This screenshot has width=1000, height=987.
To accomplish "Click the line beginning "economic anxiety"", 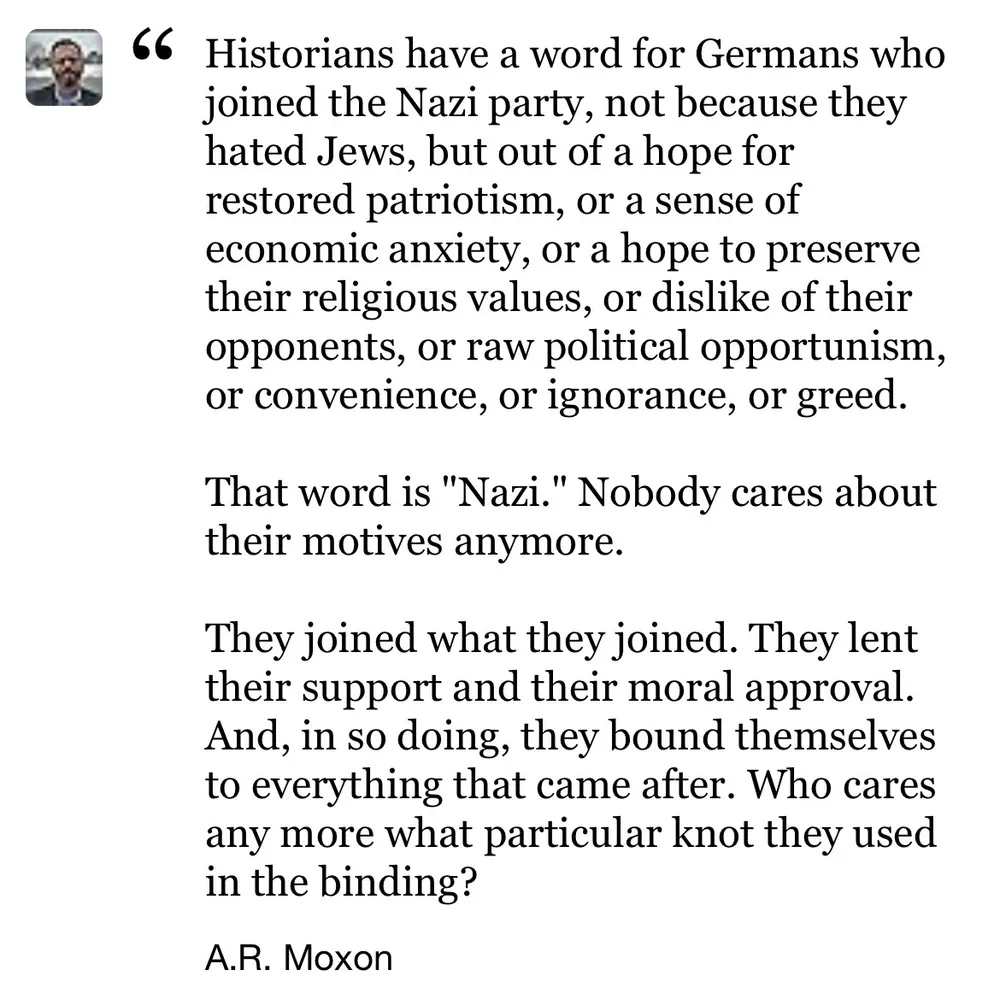I will [x=563, y=249].
